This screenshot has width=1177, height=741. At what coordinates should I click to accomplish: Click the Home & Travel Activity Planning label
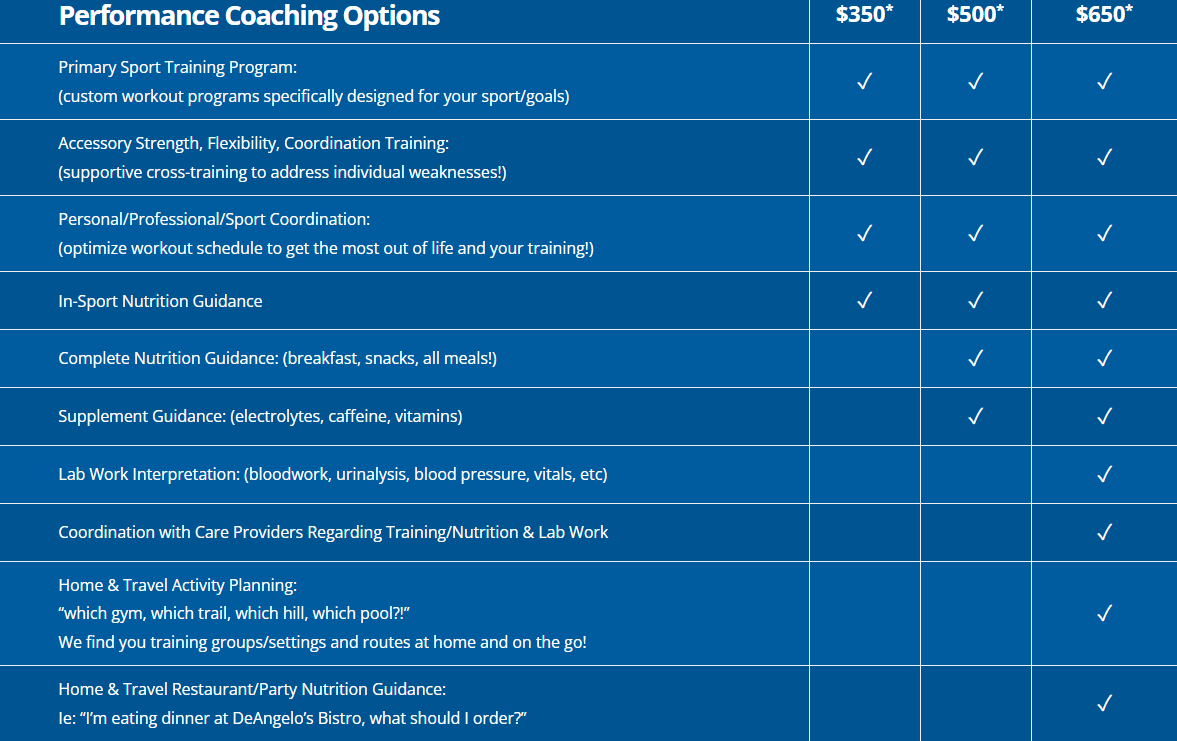click(177, 585)
